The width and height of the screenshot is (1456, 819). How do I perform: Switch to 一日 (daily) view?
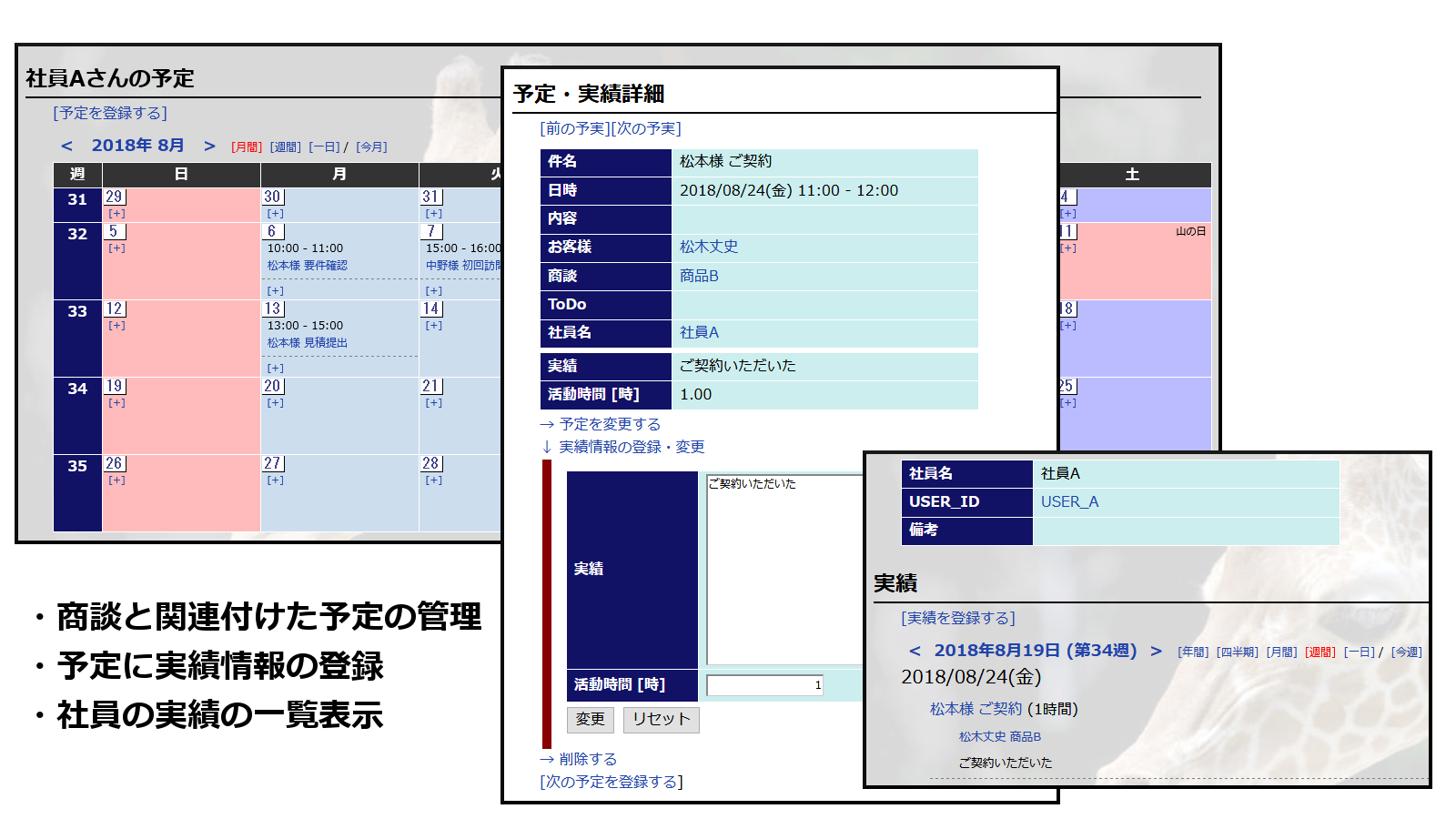click(x=324, y=146)
